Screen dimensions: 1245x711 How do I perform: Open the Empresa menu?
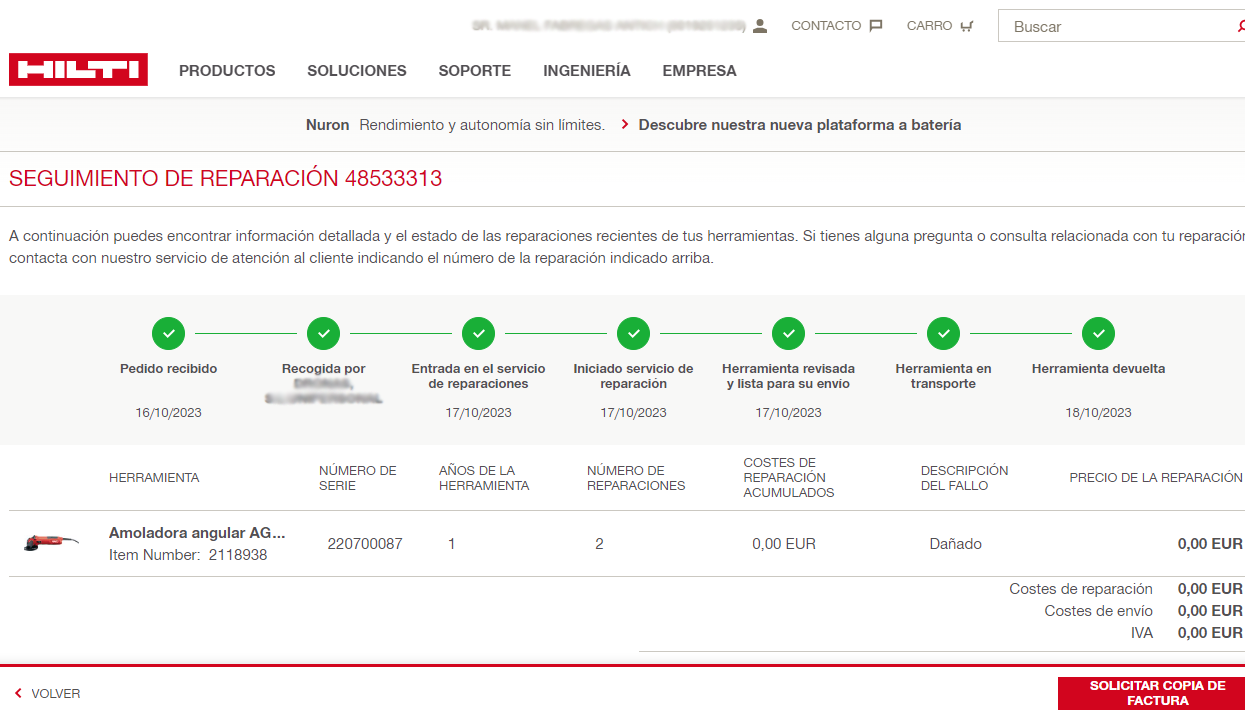click(699, 71)
